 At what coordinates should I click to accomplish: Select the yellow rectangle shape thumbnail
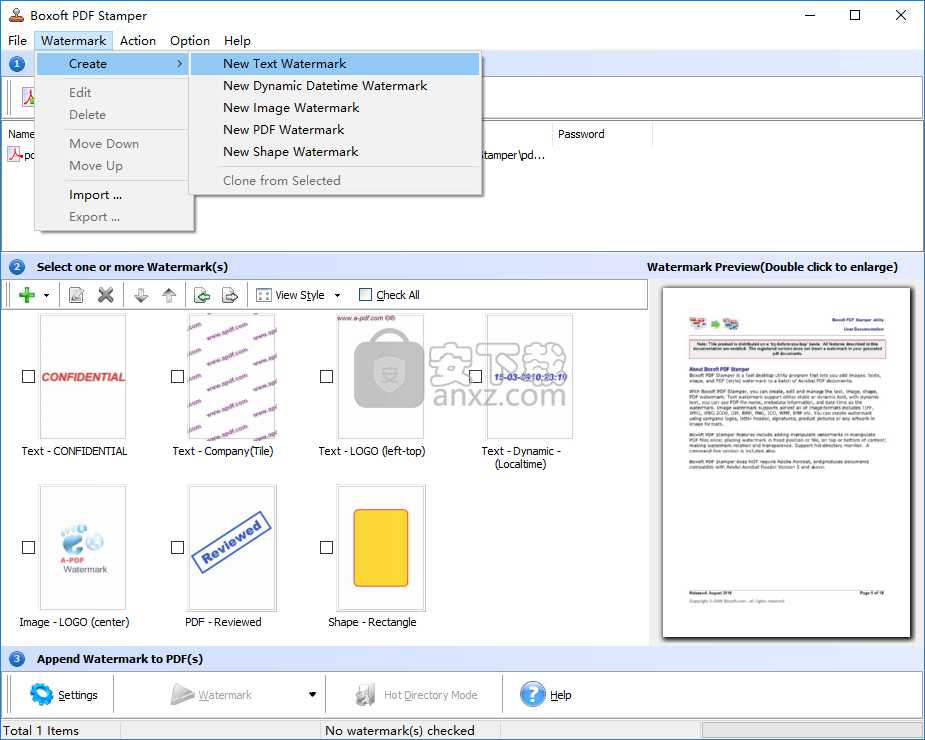pos(381,548)
